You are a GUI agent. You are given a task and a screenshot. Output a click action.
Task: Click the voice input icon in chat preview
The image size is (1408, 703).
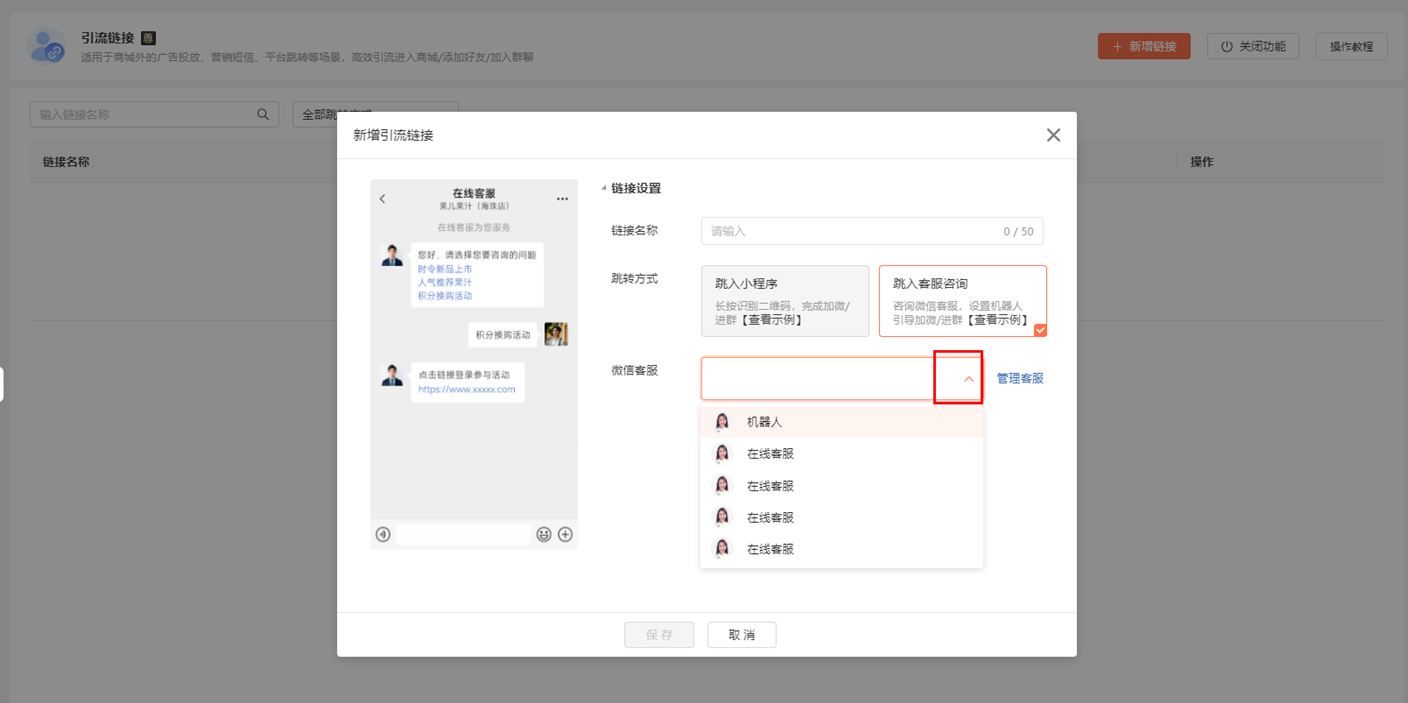click(383, 535)
